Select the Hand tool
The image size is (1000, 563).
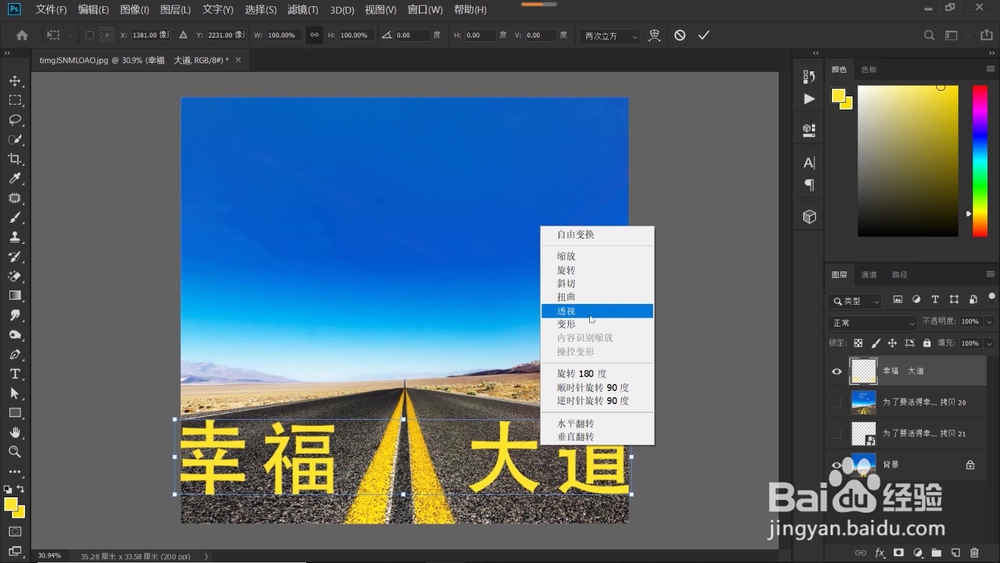15,432
